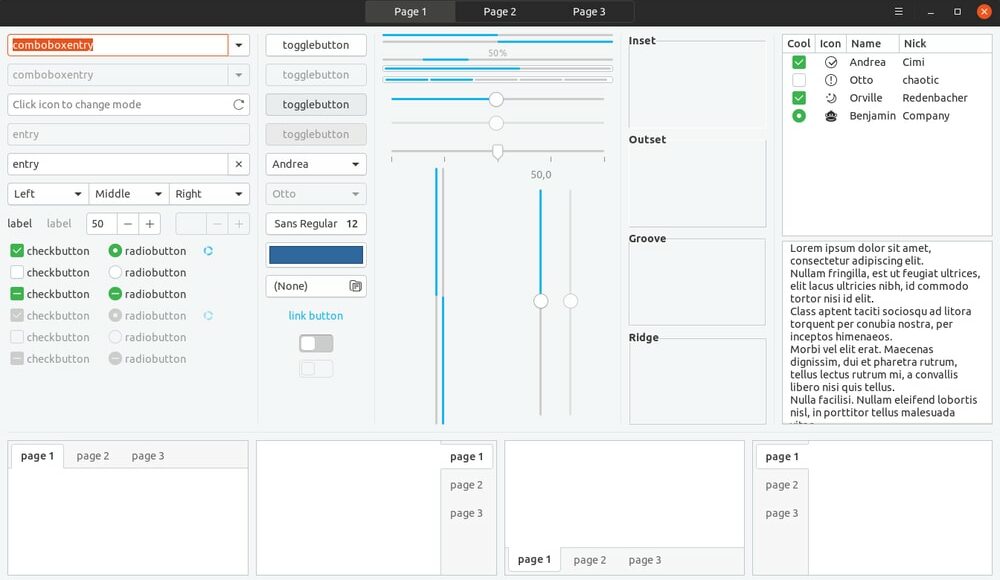1000x580 pixels.
Task: Click the blue link button
Action: tap(316, 316)
